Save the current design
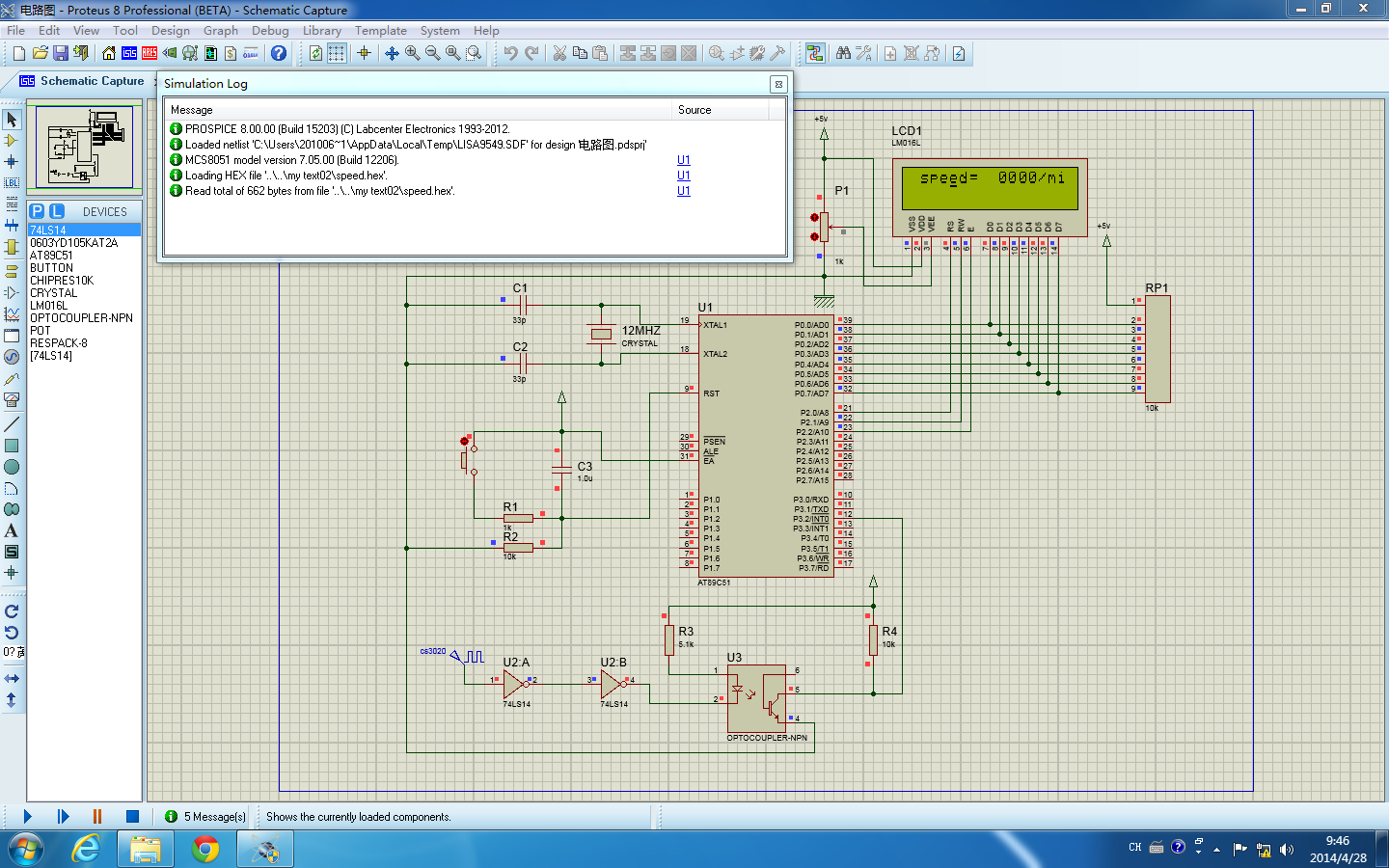The height and width of the screenshot is (868, 1389). coord(60,53)
